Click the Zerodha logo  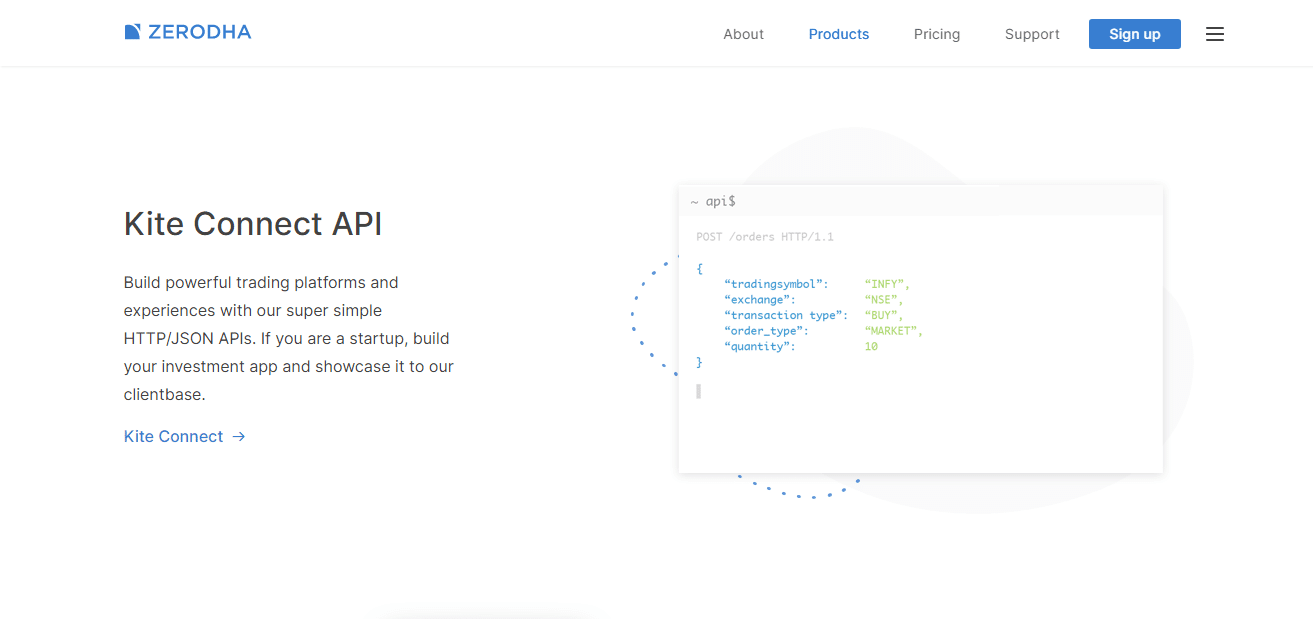(188, 32)
